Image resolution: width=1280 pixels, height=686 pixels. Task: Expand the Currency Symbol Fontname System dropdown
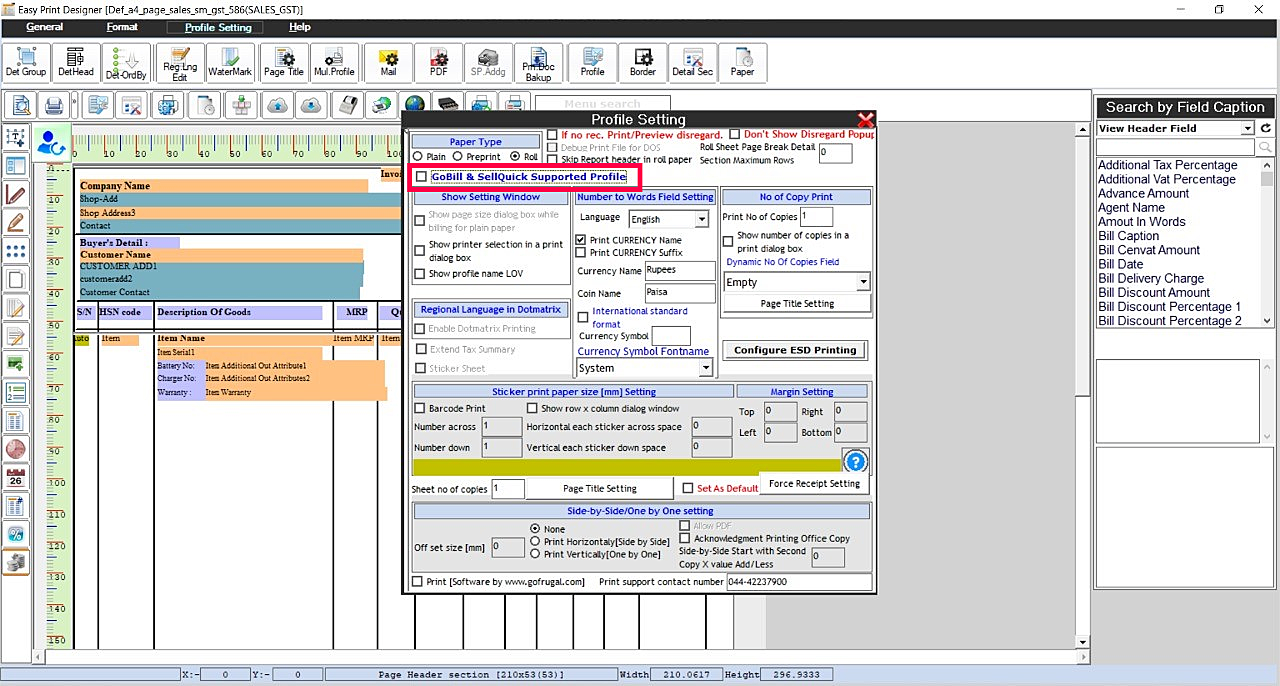click(x=705, y=368)
